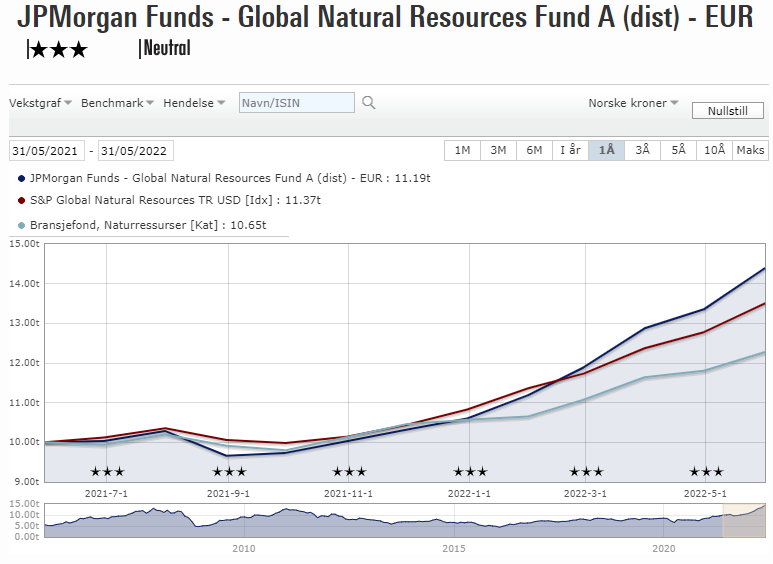Click the start date field 31/05/2021
Viewport: 773px width, 564px height.
[46, 151]
